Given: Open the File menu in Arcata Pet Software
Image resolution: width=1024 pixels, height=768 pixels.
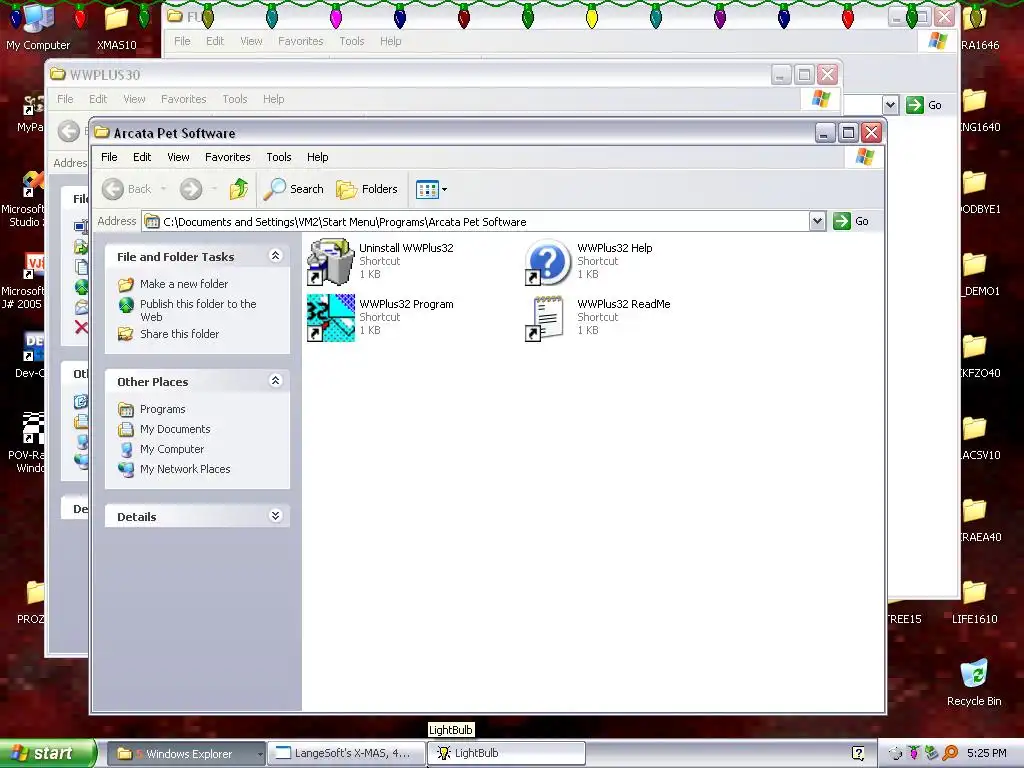Looking at the screenshot, I should pyautogui.click(x=109, y=157).
